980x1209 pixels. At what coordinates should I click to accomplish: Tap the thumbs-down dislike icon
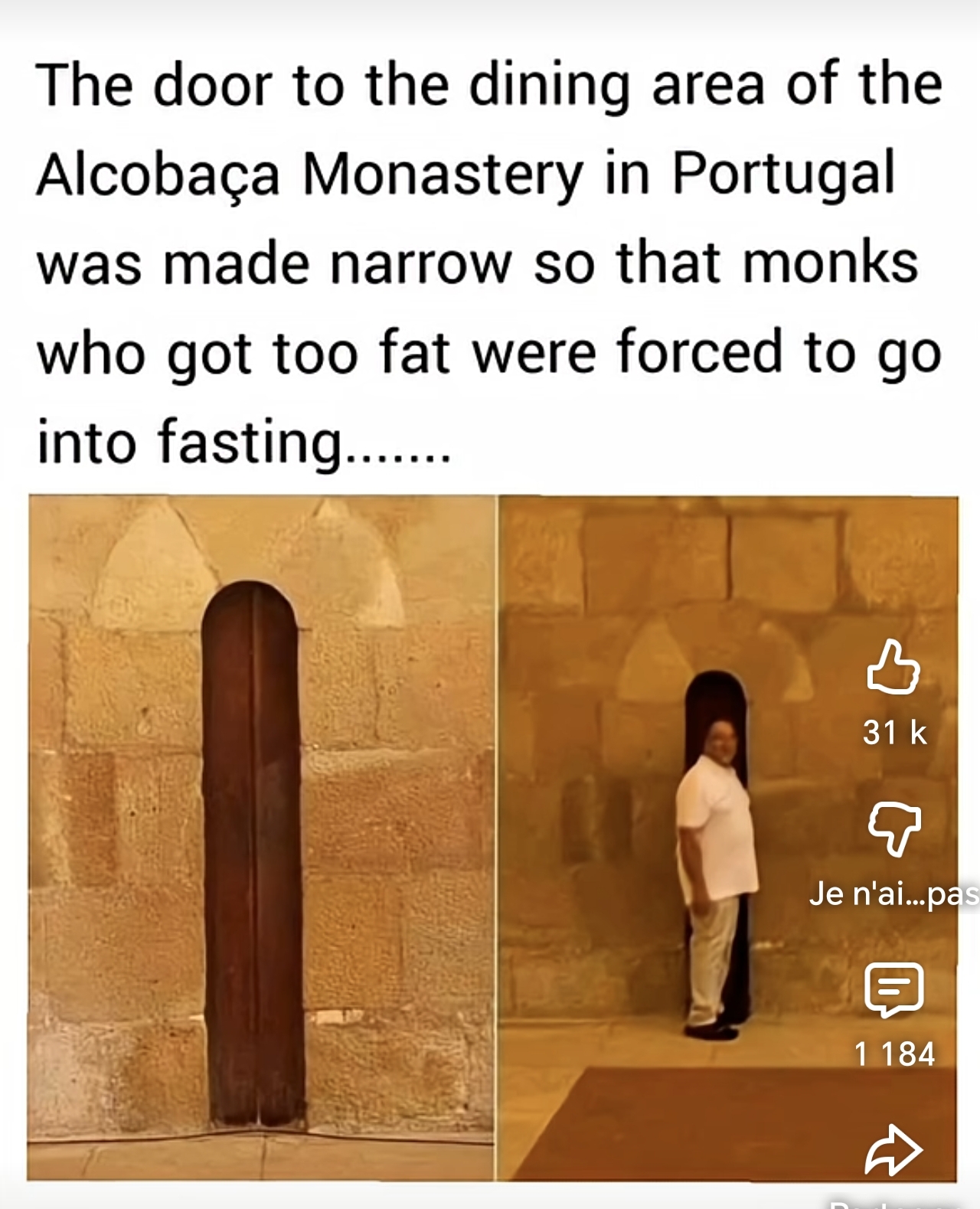click(x=894, y=829)
